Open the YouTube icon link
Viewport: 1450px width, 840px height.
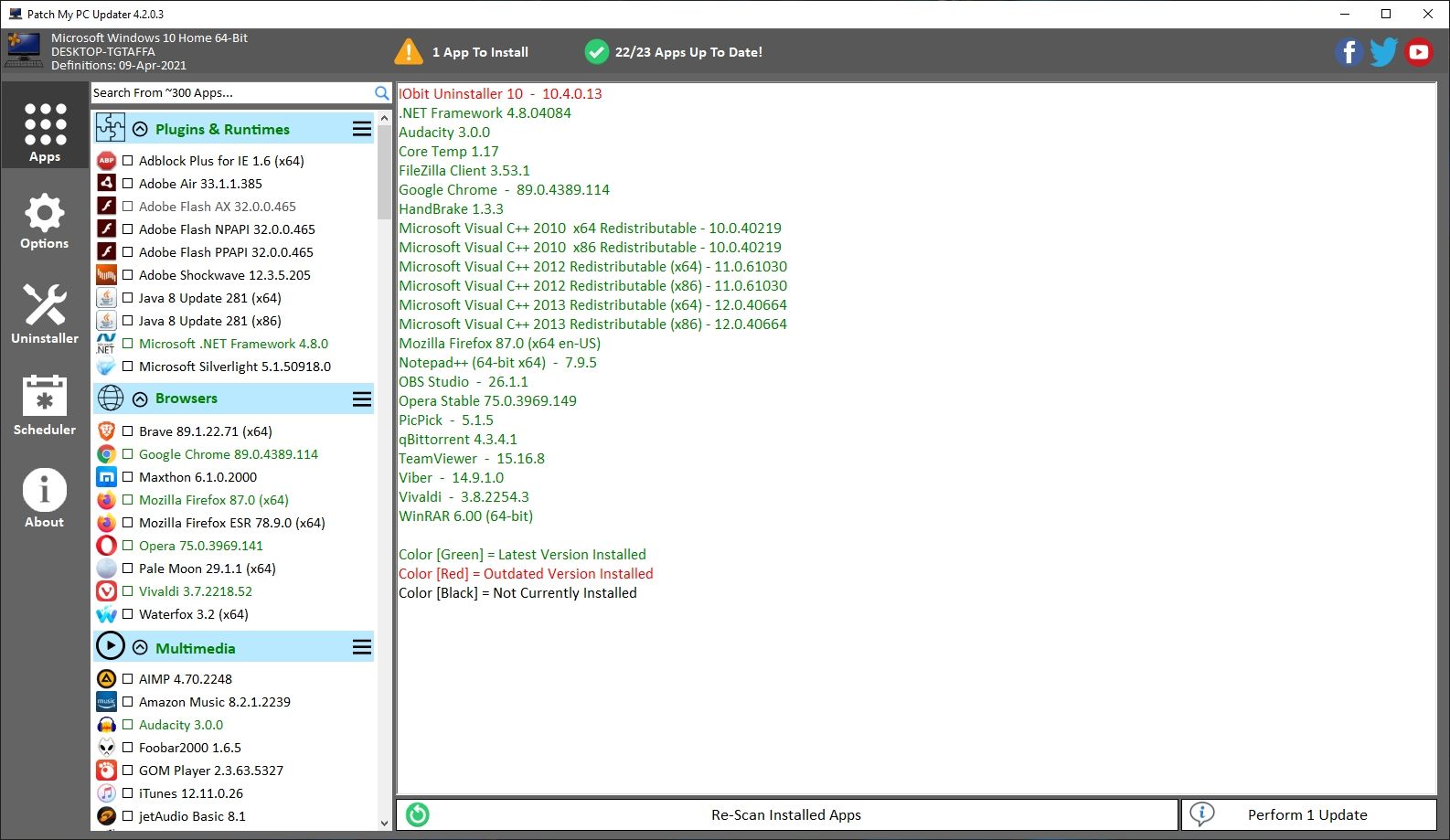tap(1419, 52)
